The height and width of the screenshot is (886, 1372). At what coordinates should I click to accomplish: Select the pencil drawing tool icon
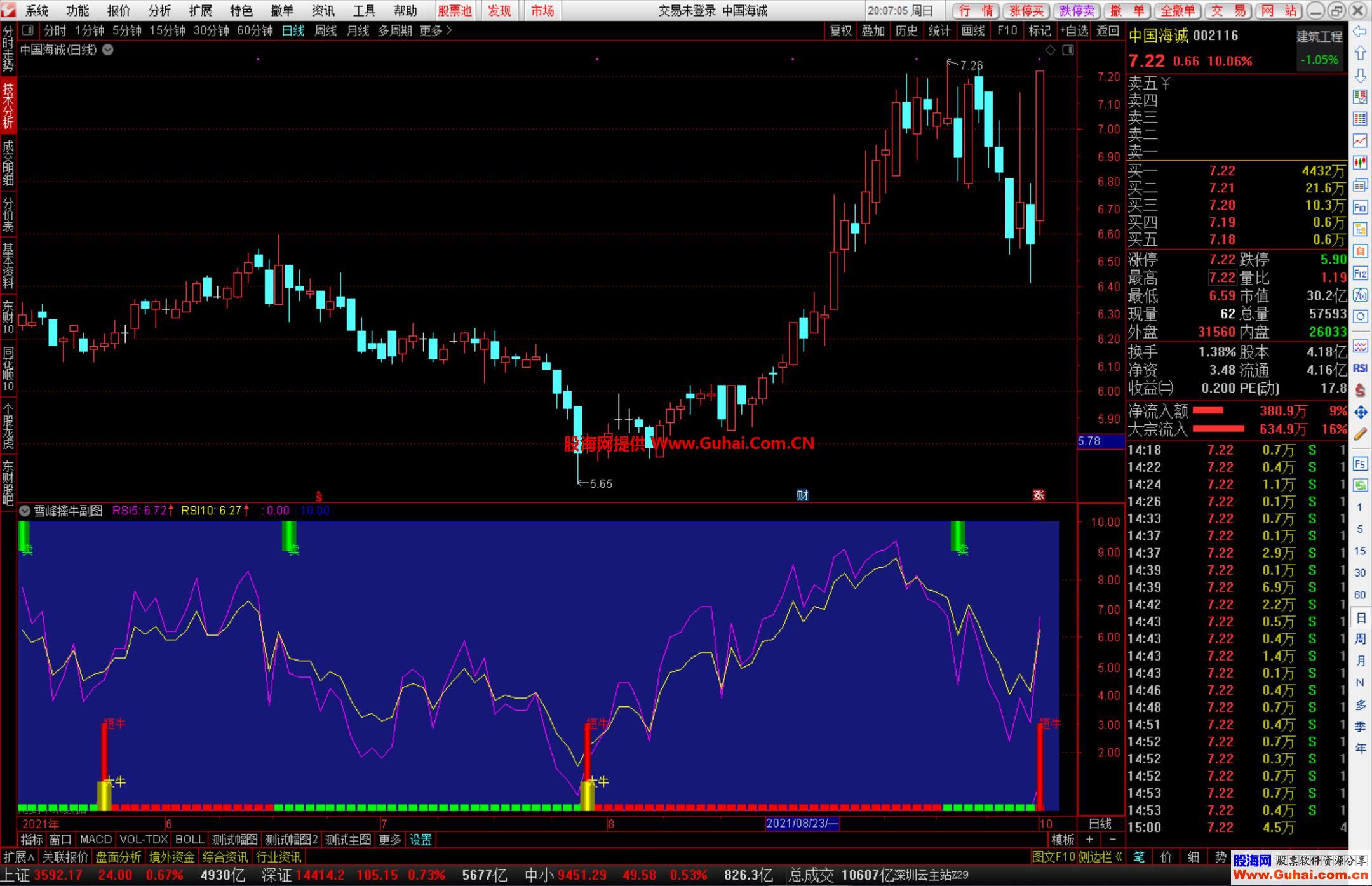coord(1360,434)
